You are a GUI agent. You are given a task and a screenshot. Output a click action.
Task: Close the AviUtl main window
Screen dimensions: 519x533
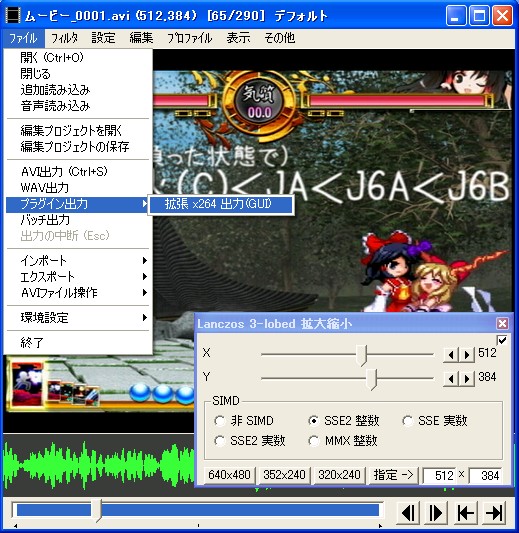(502, 16)
